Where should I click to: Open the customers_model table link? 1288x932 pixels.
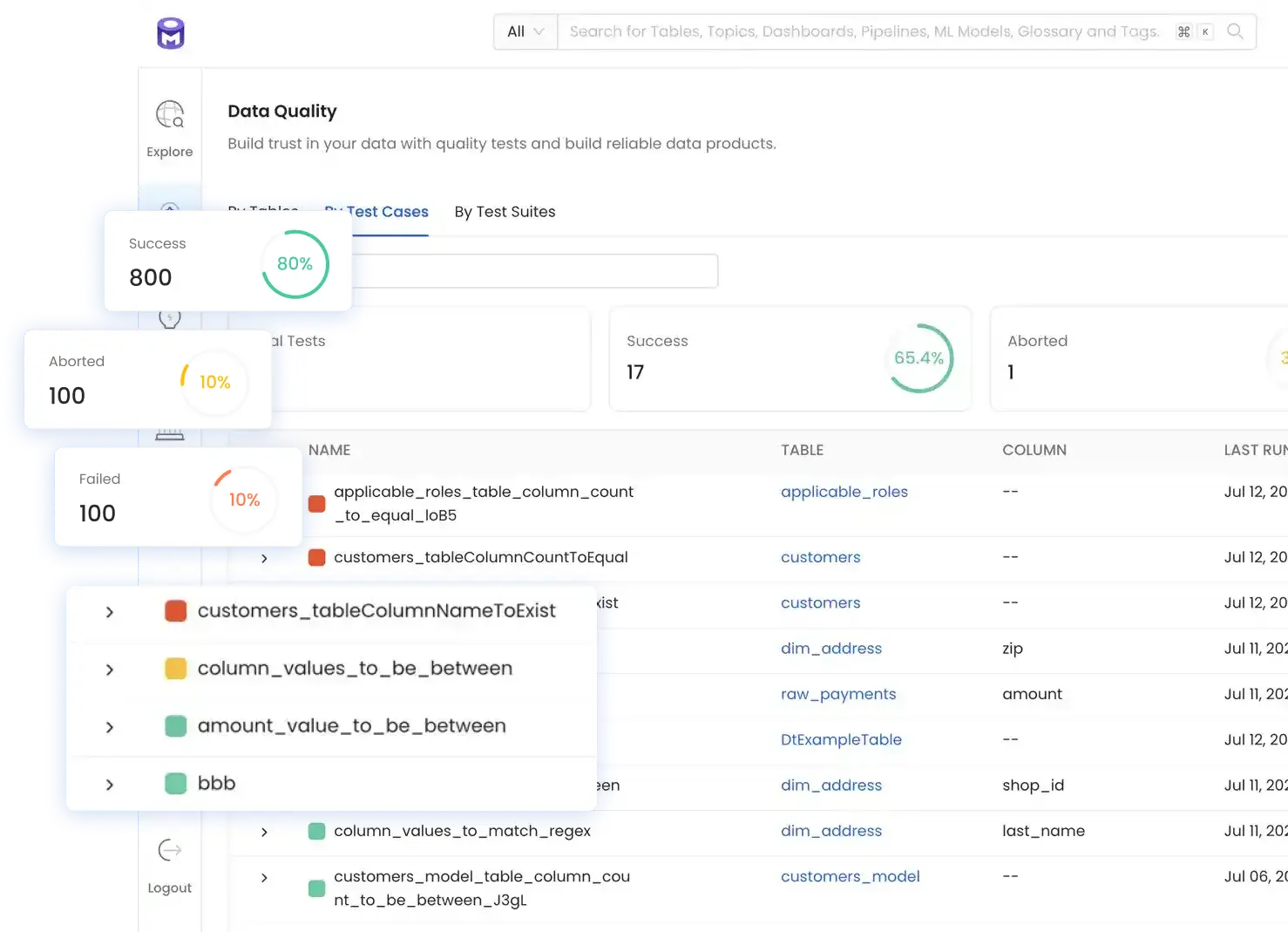coord(850,876)
